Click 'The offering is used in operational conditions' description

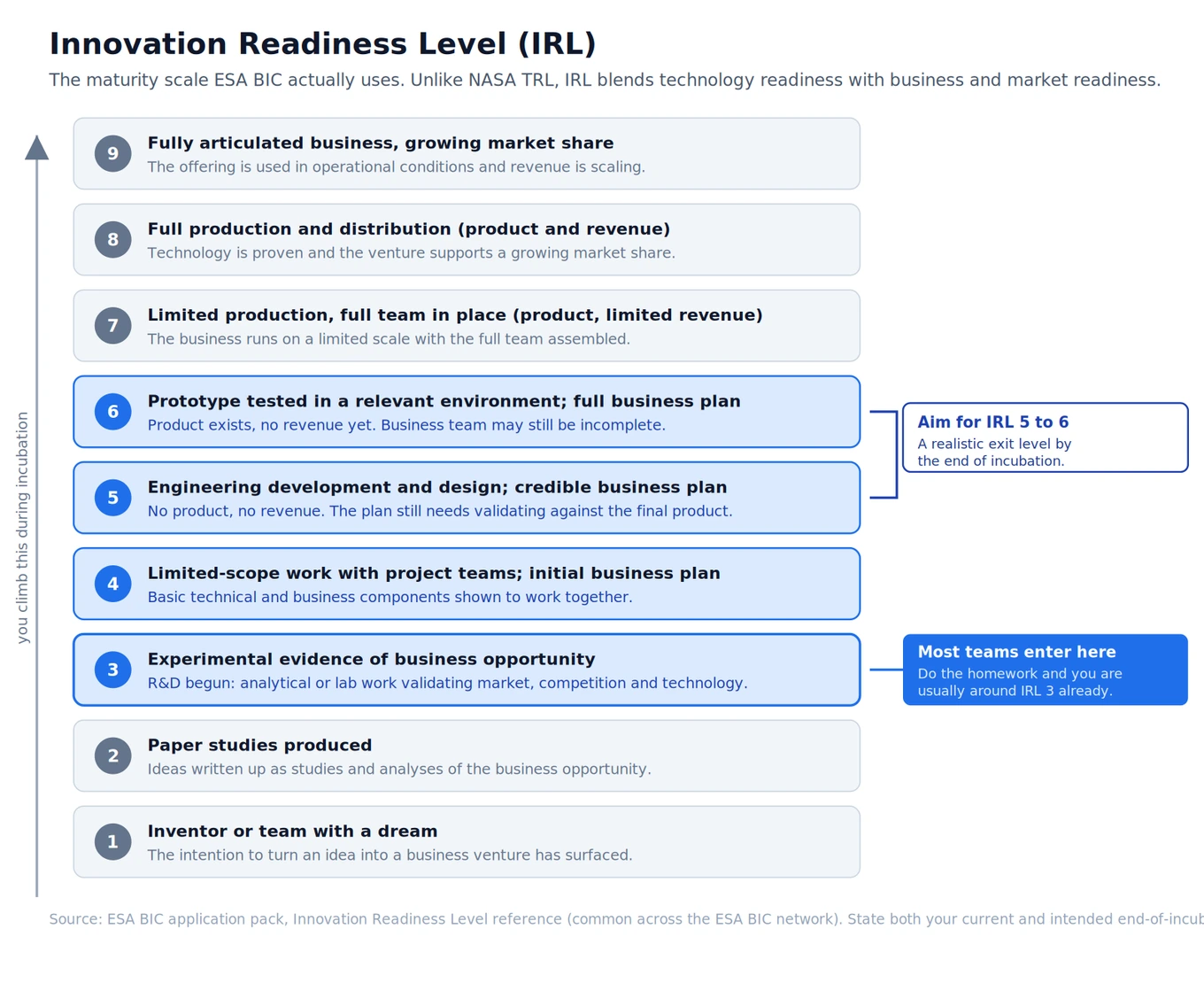396,167
